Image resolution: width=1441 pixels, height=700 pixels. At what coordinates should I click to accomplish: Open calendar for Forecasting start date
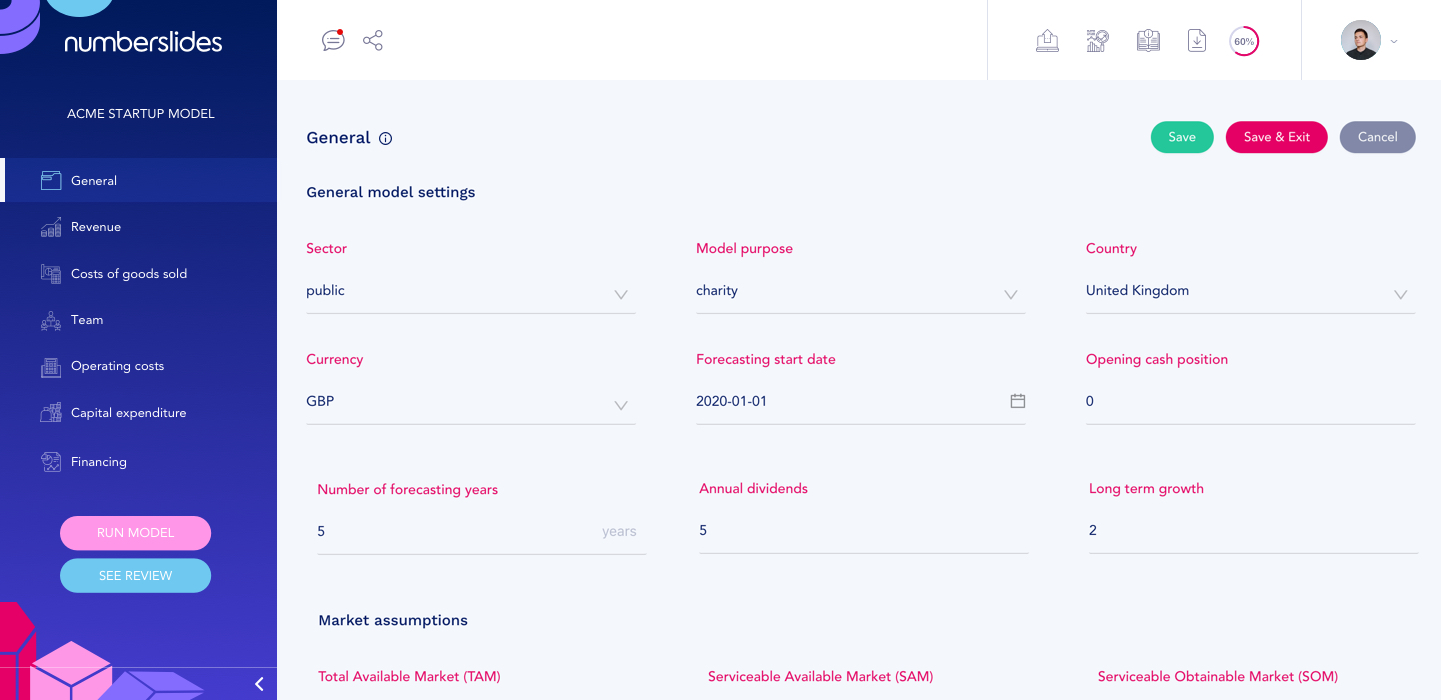1018,401
